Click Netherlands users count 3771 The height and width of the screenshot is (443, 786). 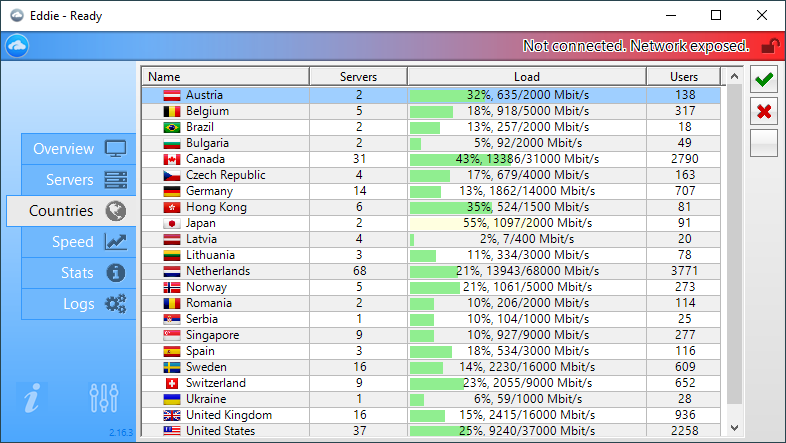click(x=685, y=271)
